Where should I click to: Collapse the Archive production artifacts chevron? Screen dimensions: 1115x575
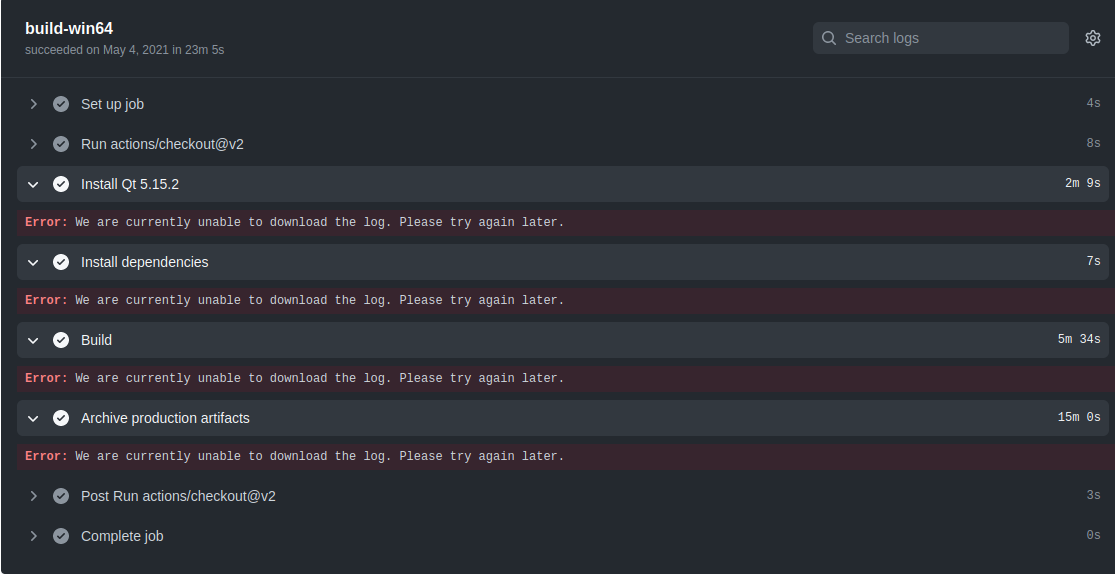[x=33, y=418]
